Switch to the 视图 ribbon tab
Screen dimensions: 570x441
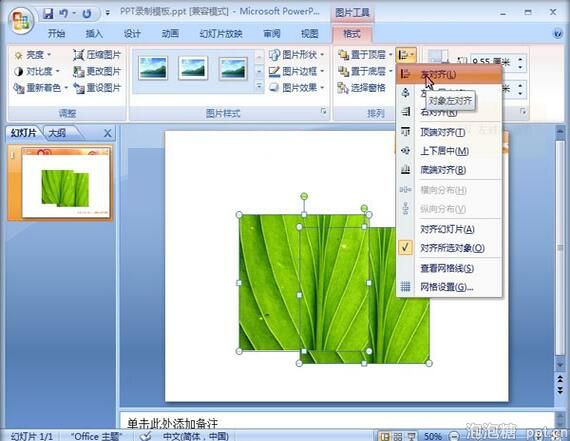tap(309, 34)
